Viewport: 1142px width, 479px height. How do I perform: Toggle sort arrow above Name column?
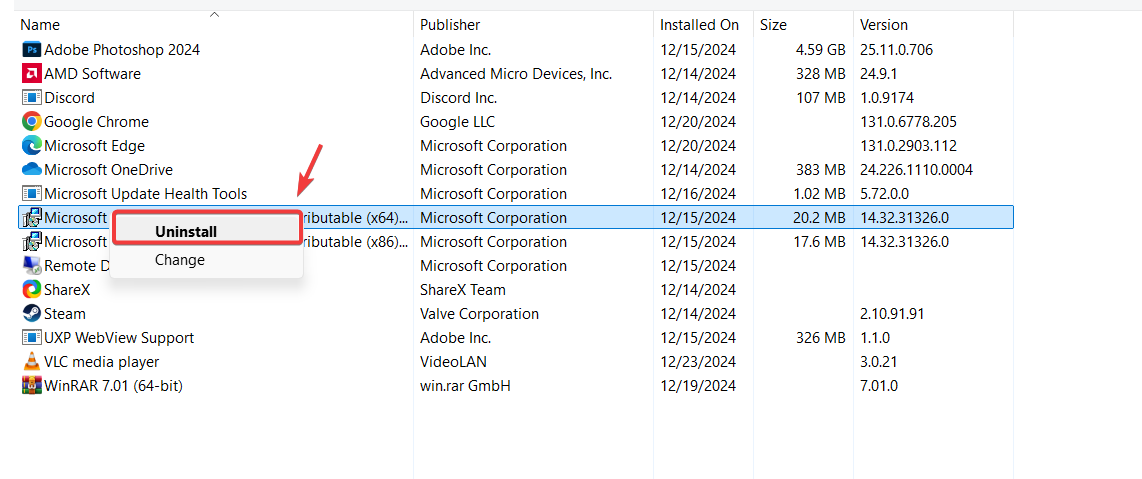pos(214,14)
